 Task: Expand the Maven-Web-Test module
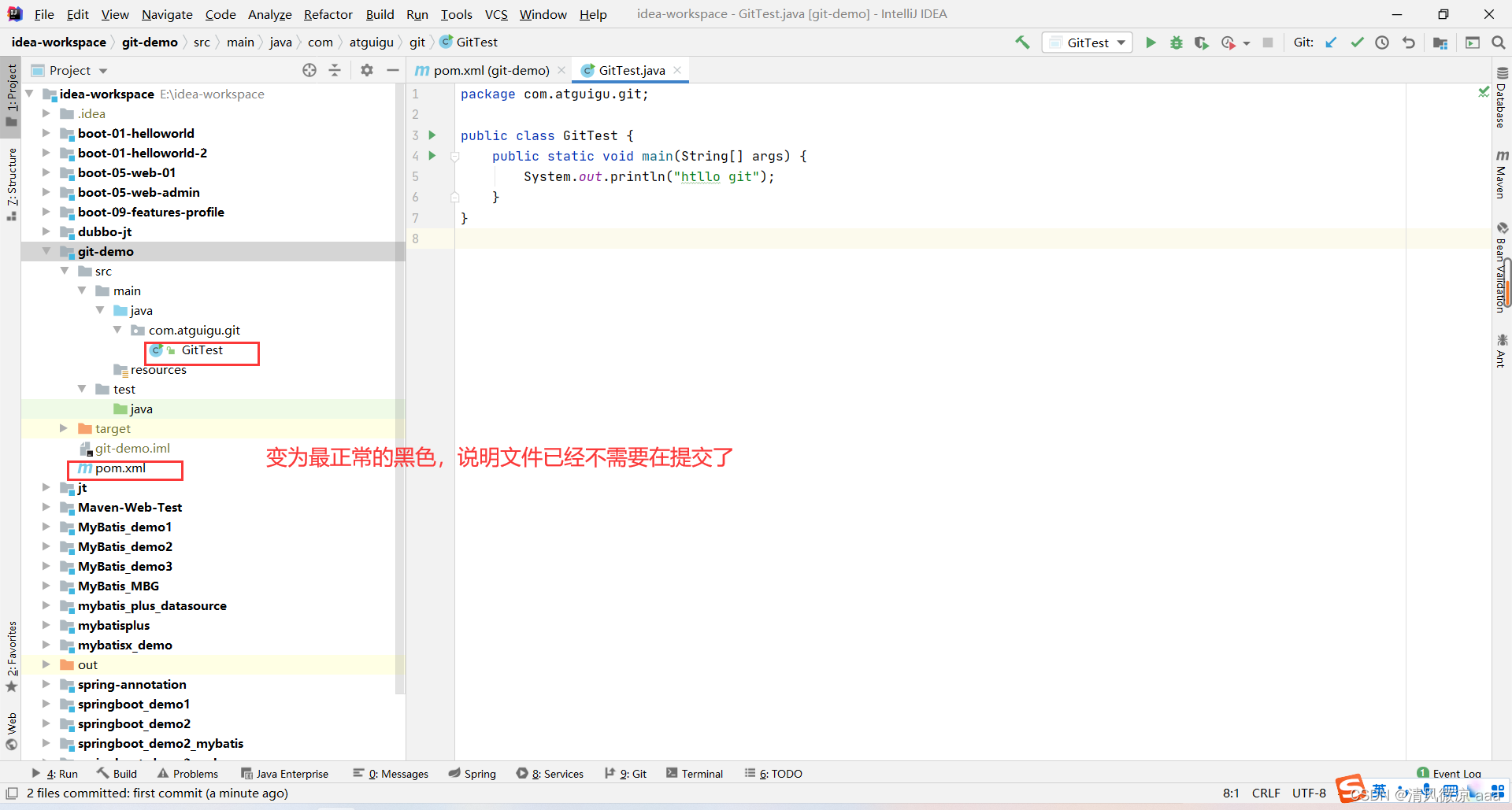46,507
